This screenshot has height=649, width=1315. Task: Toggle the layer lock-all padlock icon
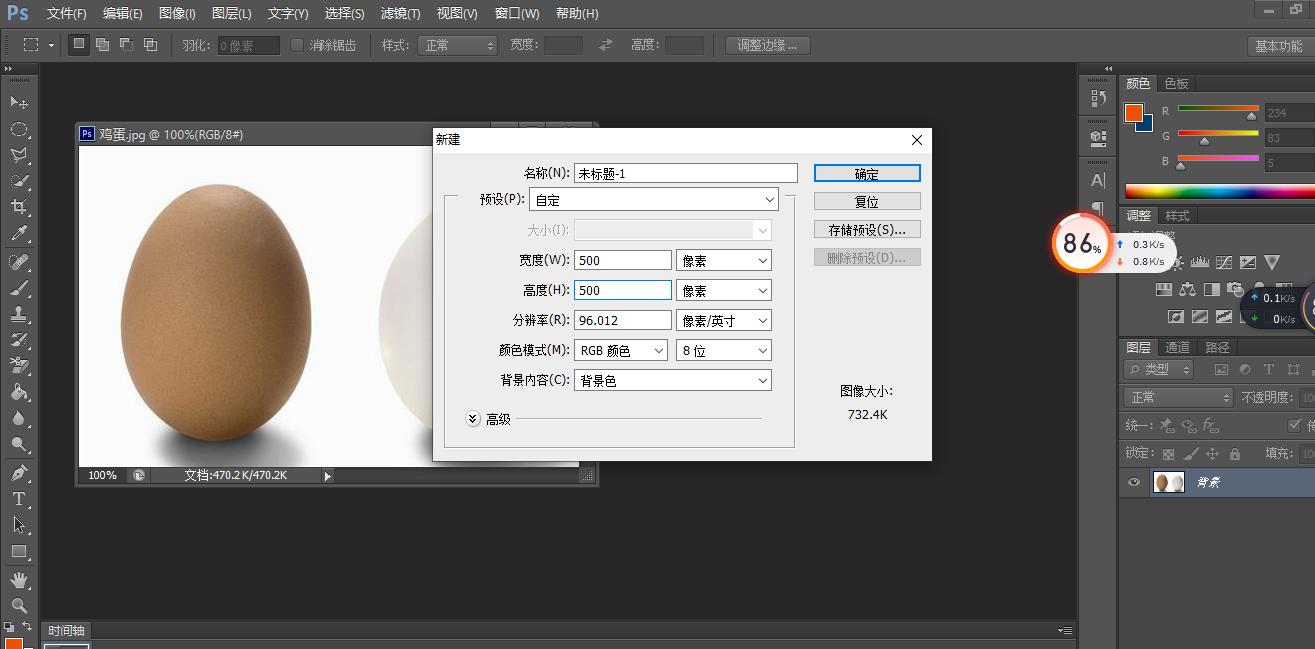click(1234, 452)
